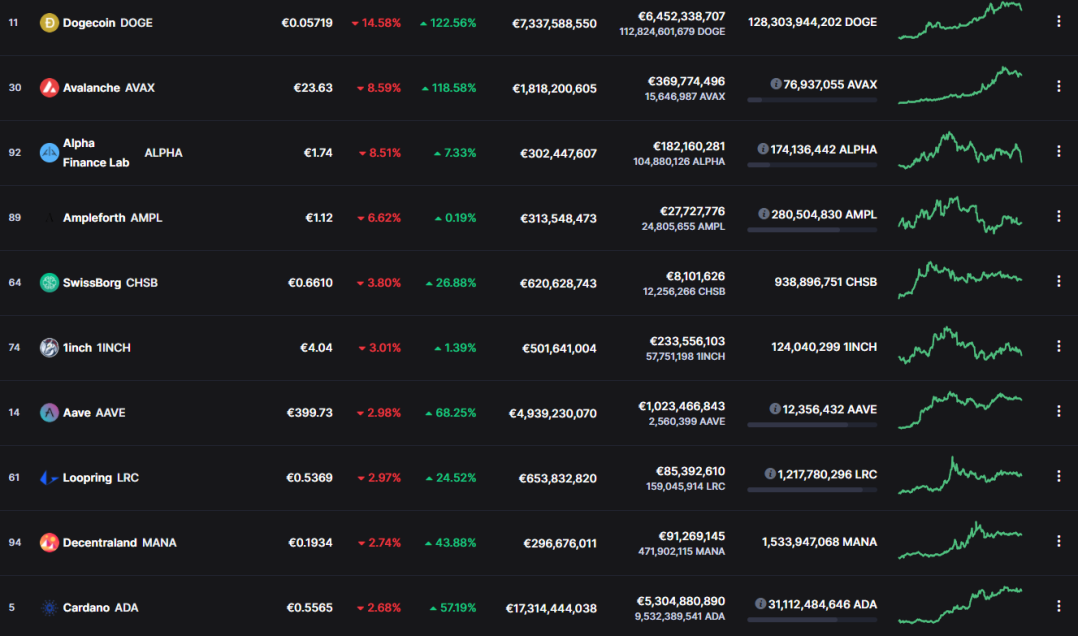Open Cardano's price sparkline chart
Viewport: 1078px width, 636px height.
click(x=960, y=605)
